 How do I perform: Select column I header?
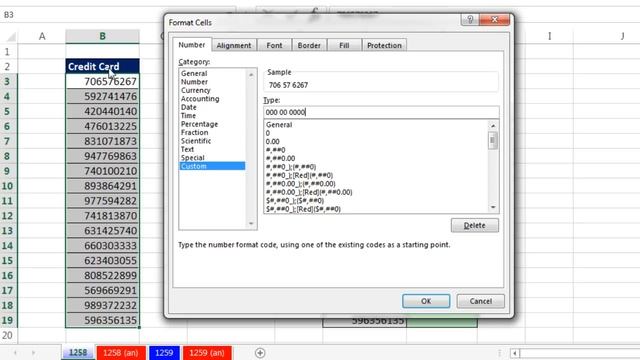point(549,36)
